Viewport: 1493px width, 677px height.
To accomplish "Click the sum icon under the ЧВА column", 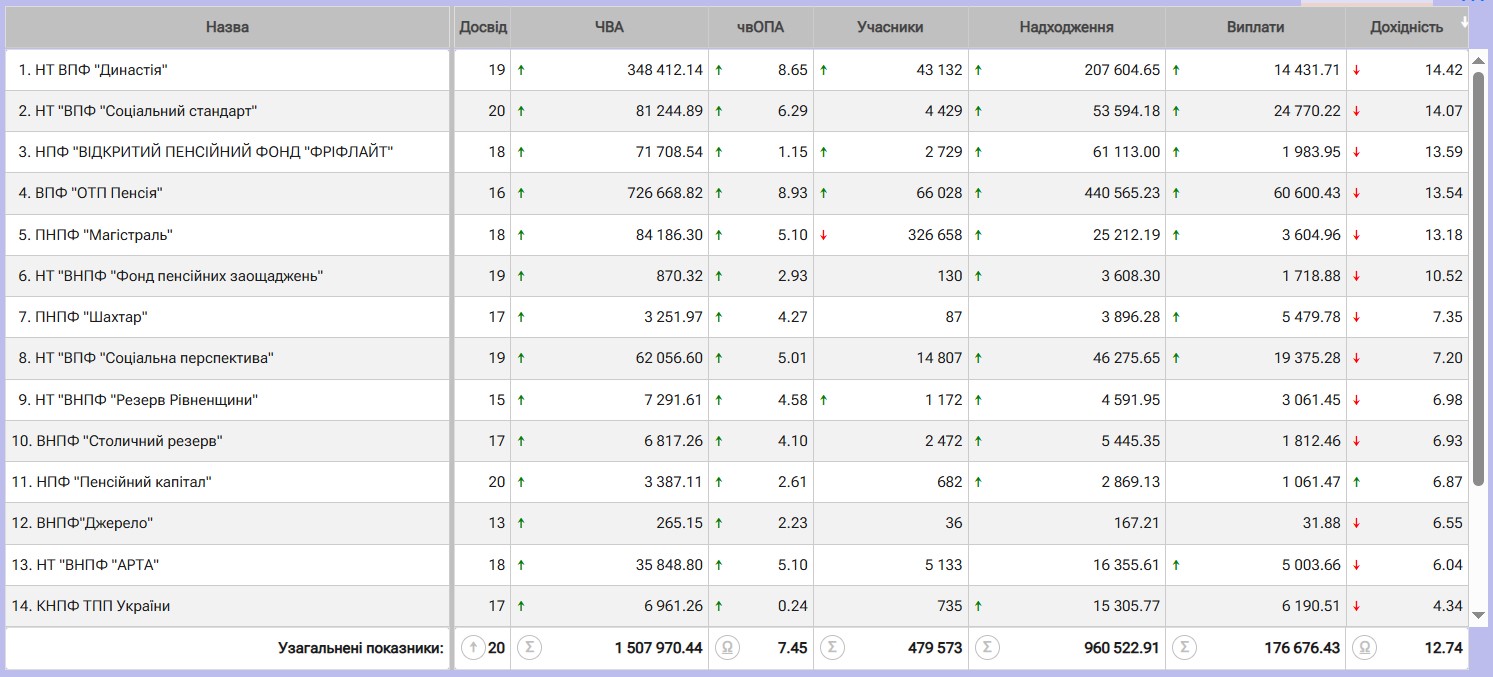I will click(530, 648).
